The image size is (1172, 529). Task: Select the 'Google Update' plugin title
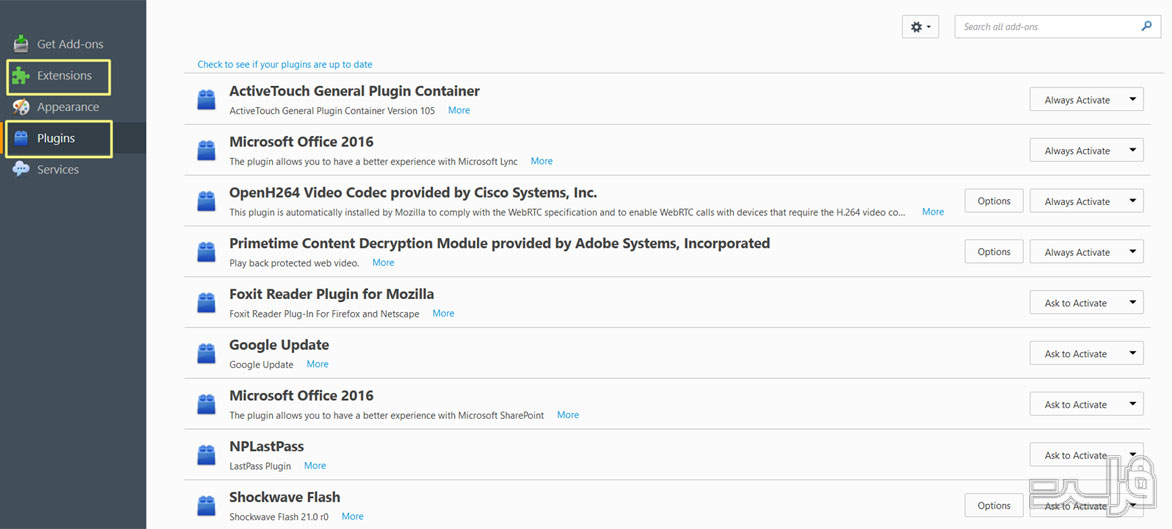click(x=279, y=345)
